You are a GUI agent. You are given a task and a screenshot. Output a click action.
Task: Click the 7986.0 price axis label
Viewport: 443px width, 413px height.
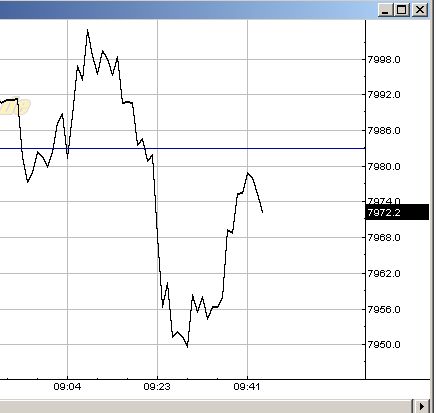(384, 130)
